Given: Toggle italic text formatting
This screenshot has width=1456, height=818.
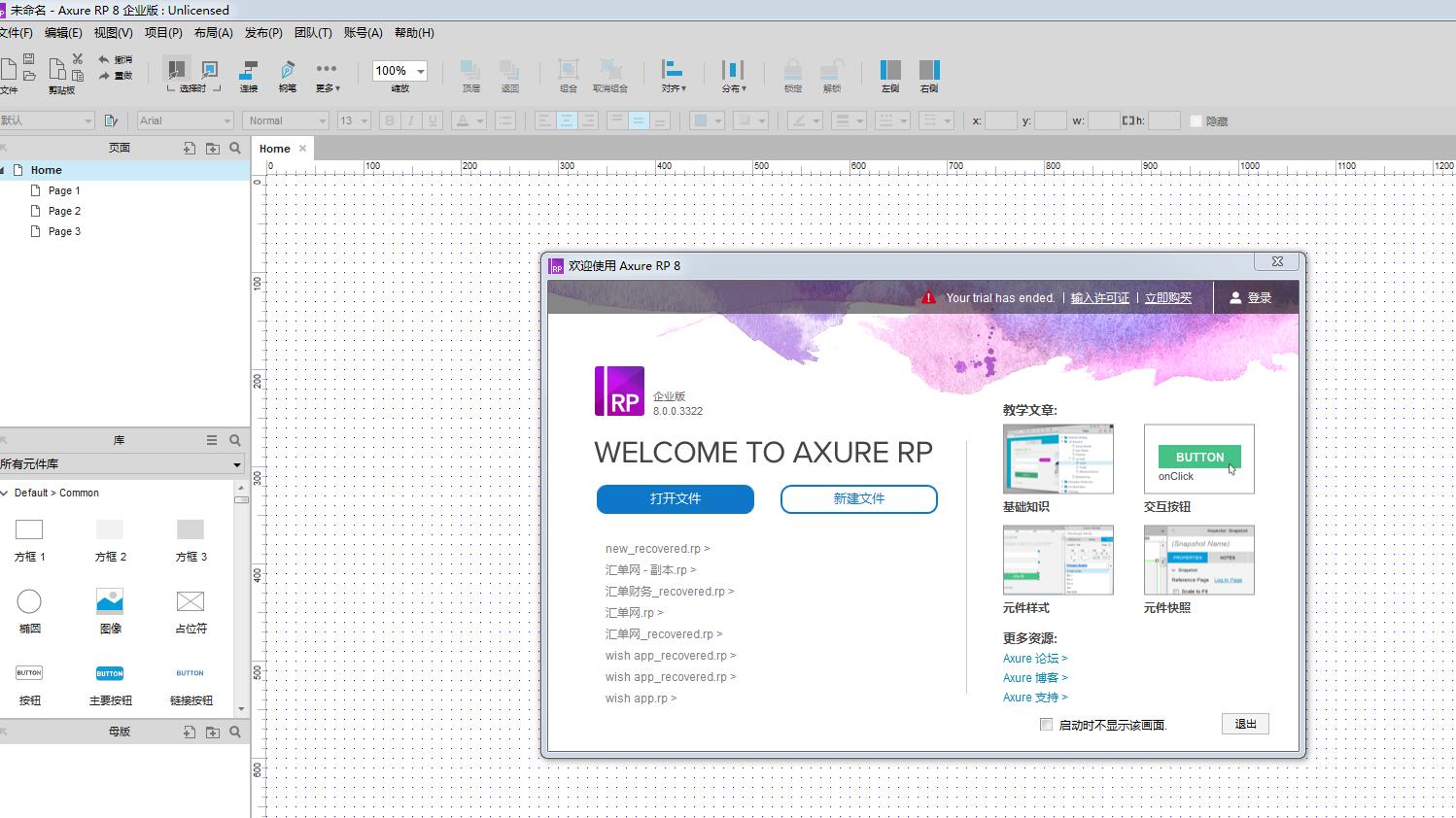Looking at the screenshot, I should coord(411,120).
